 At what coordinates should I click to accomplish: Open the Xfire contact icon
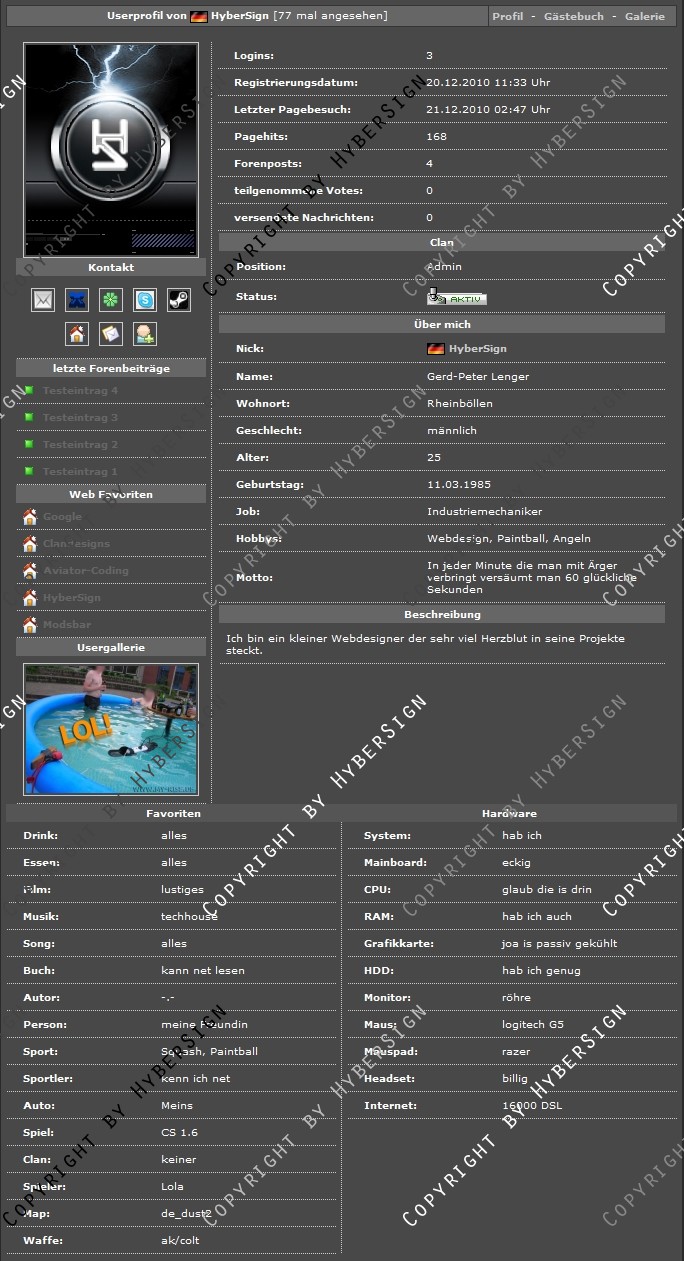click(x=77, y=299)
